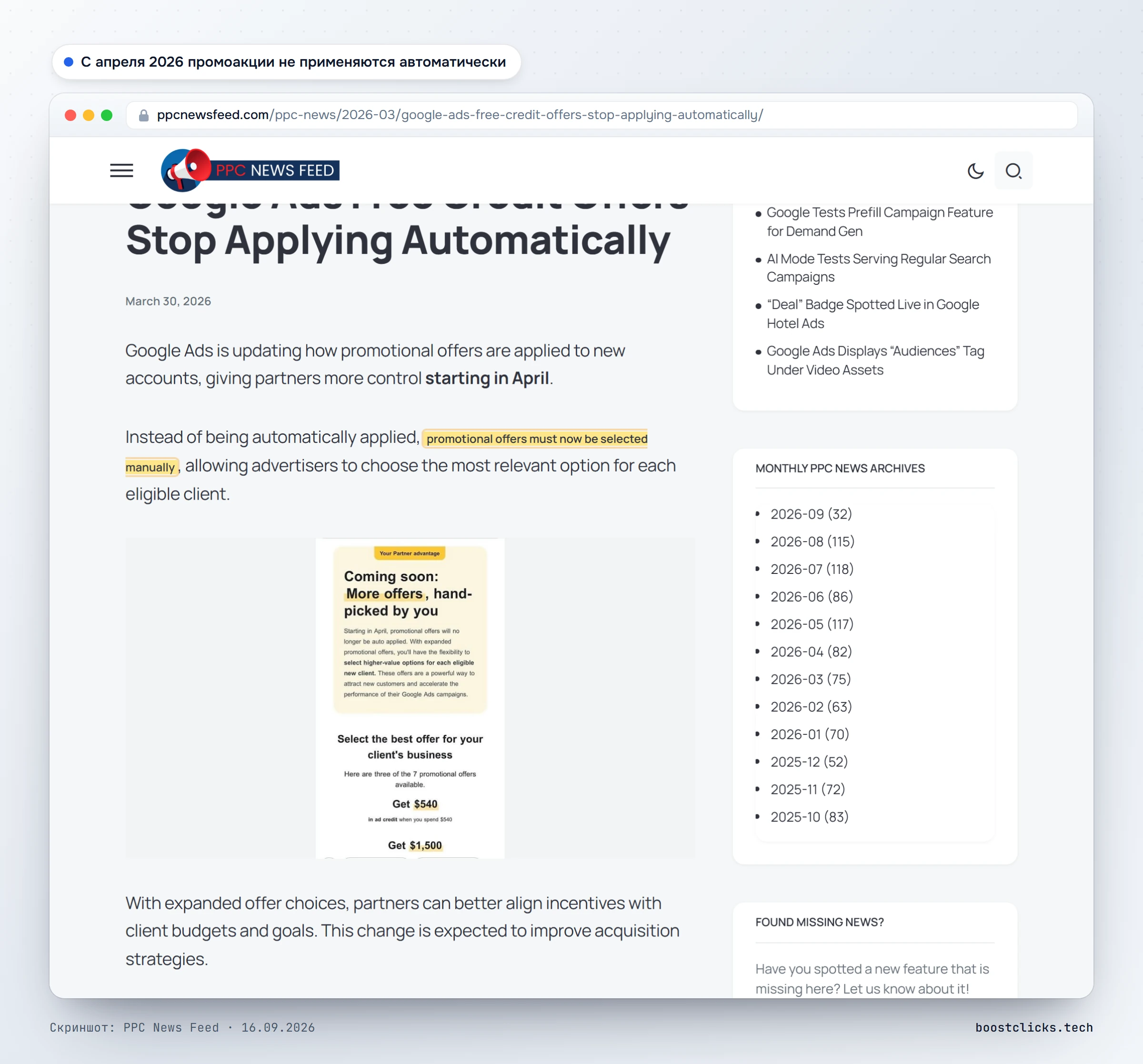Open archive 2026-02 (63)

[x=811, y=706]
